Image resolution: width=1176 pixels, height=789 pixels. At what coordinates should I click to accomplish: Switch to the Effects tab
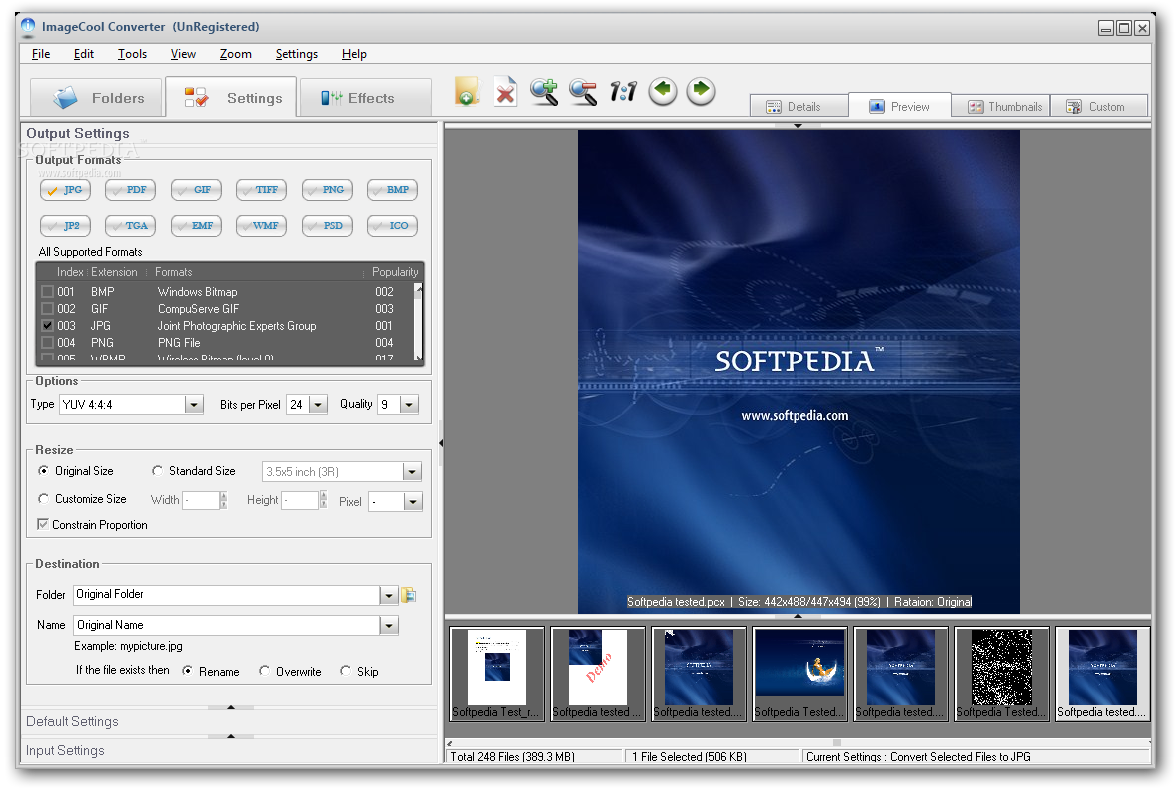(x=366, y=98)
